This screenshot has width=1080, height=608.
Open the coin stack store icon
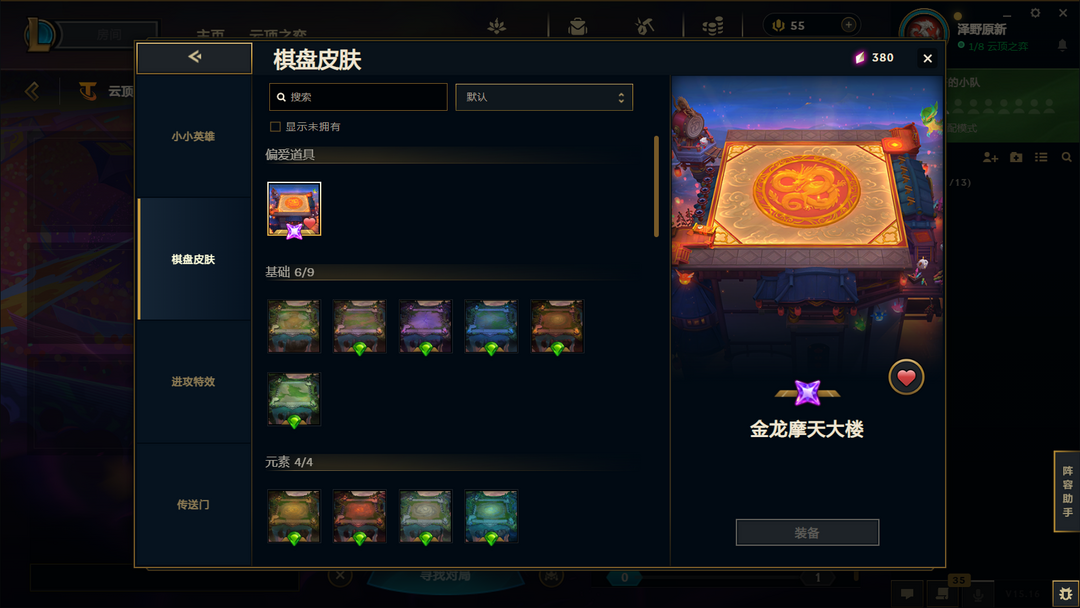tap(712, 26)
